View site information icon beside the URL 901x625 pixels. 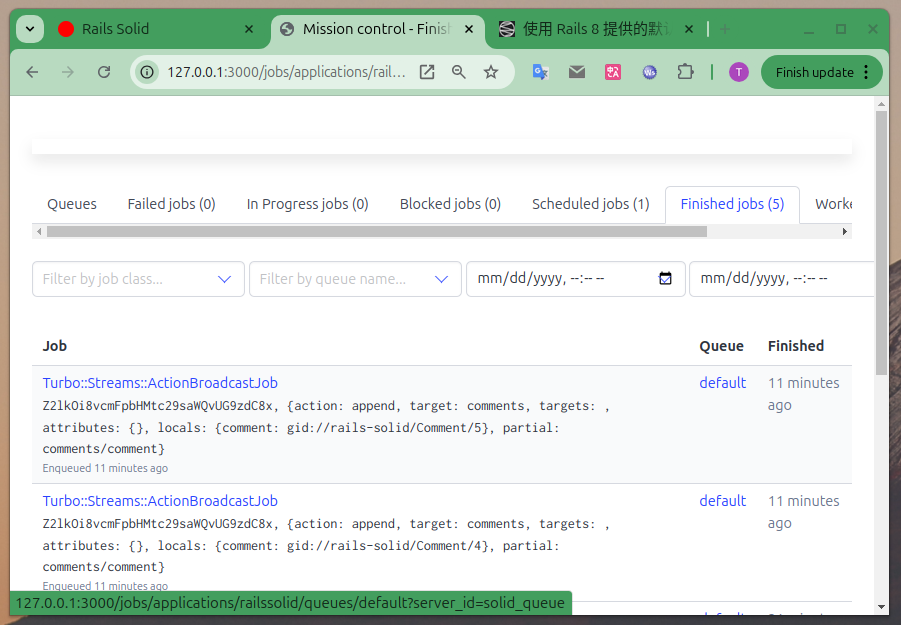coord(147,72)
